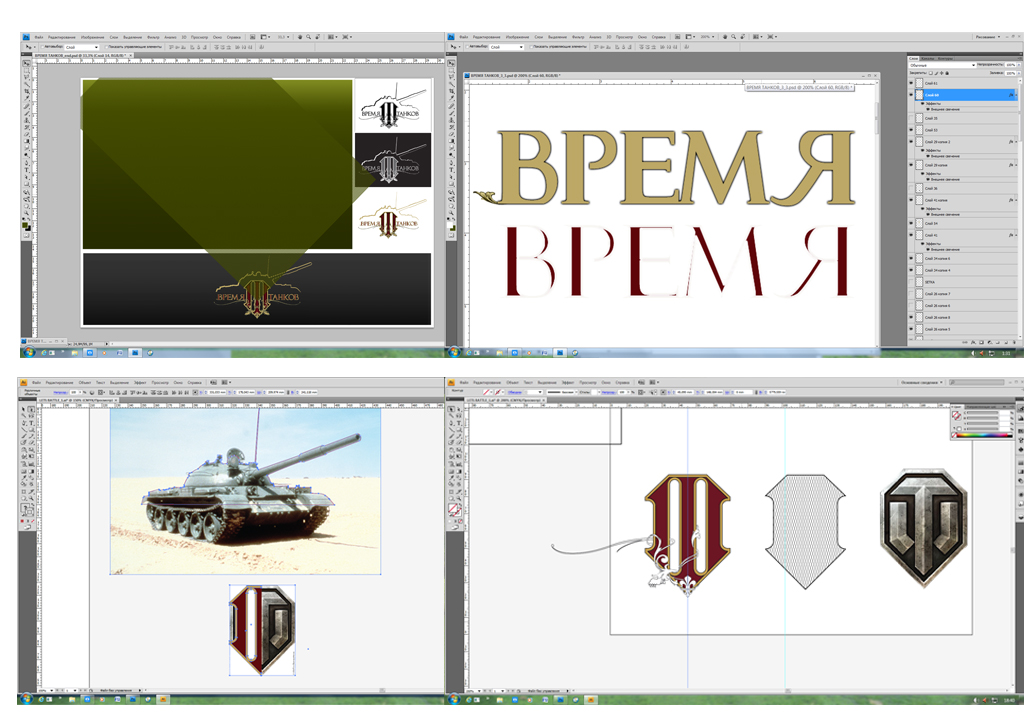Click Windows Start button in bottom-left screenshot taskbar
1024x724 pixels.
click(x=26, y=699)
